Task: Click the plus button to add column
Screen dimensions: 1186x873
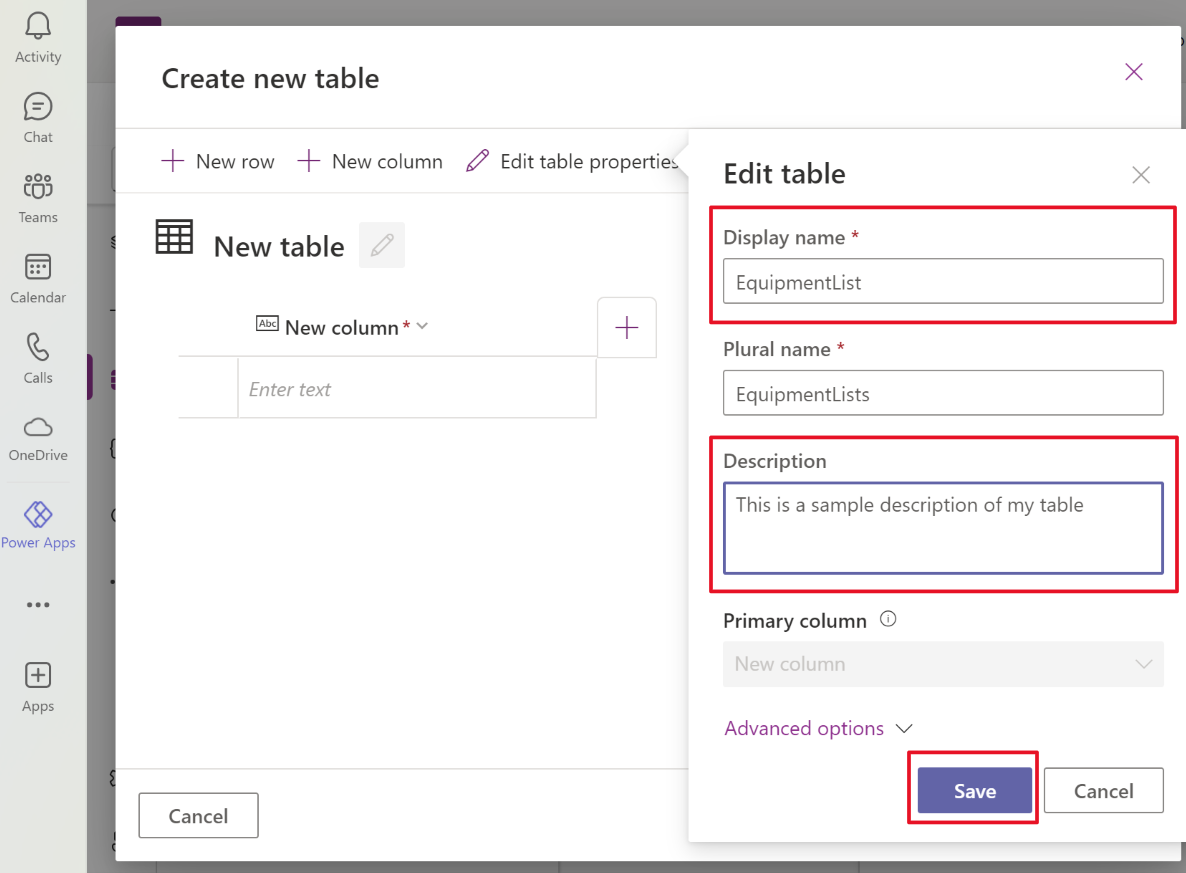Action: click(x=627, y=327)
